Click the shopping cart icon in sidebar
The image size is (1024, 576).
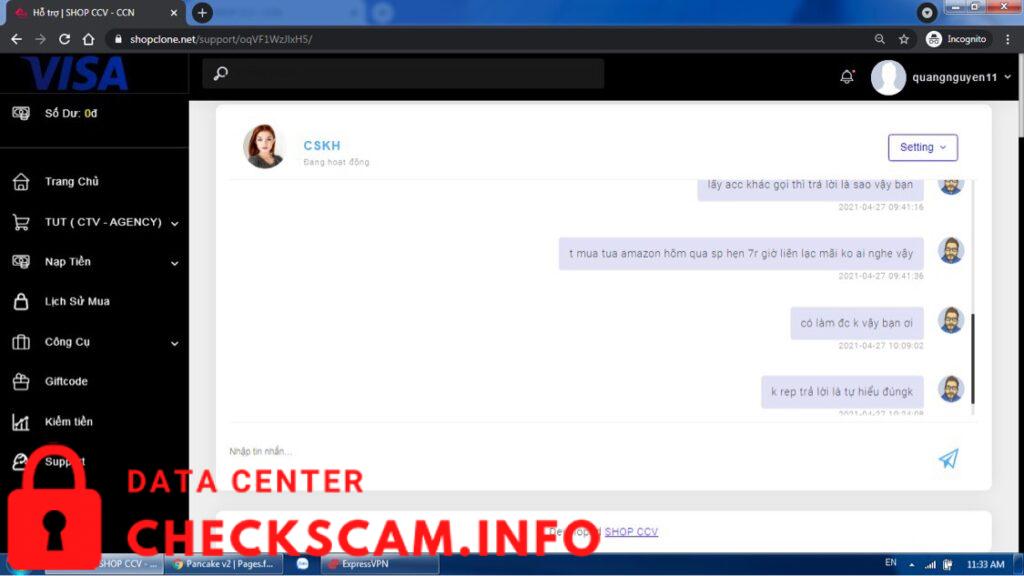point(21,222)
